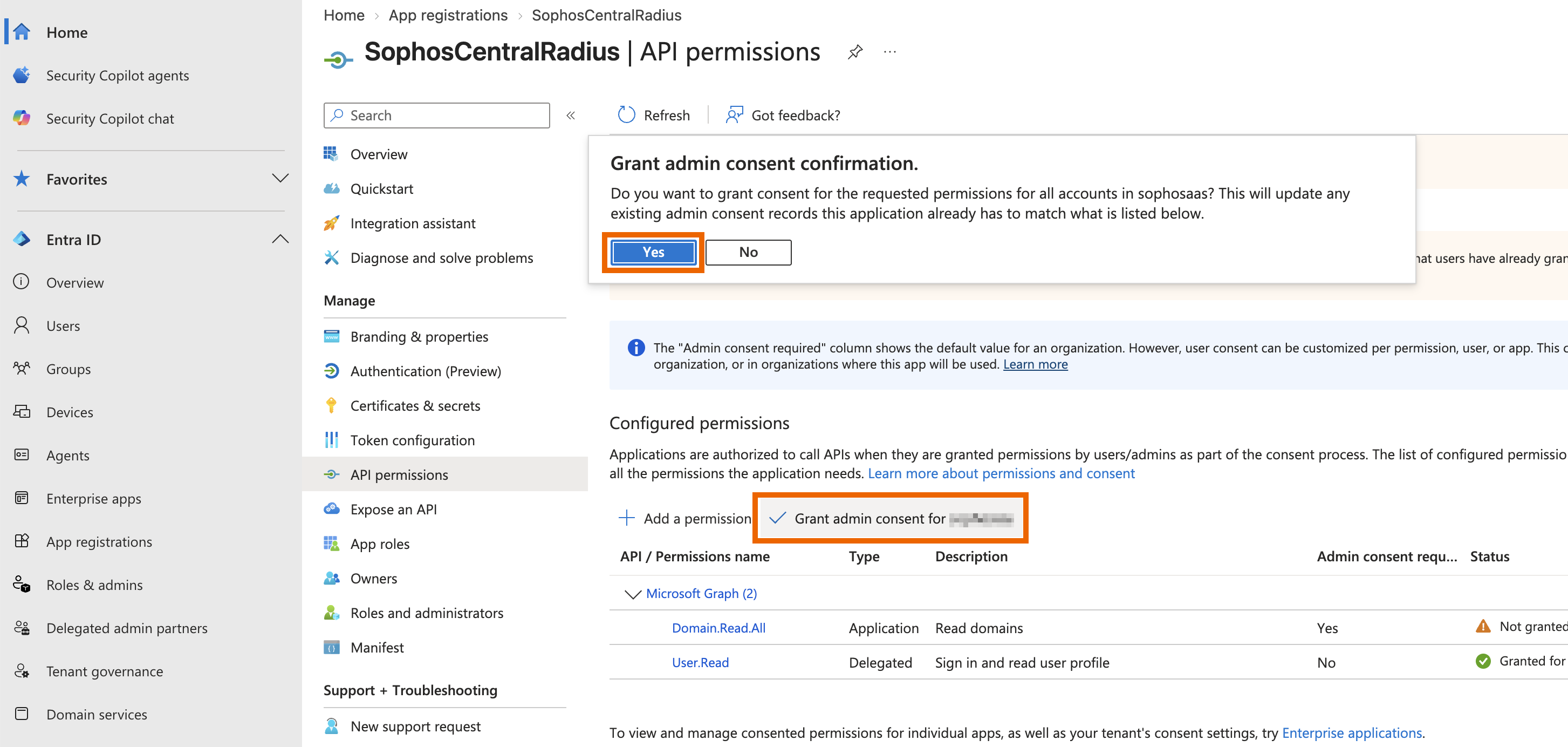Confirm with the Yes button
Screen dimensions: 1568x747
(x=653, y=252)
